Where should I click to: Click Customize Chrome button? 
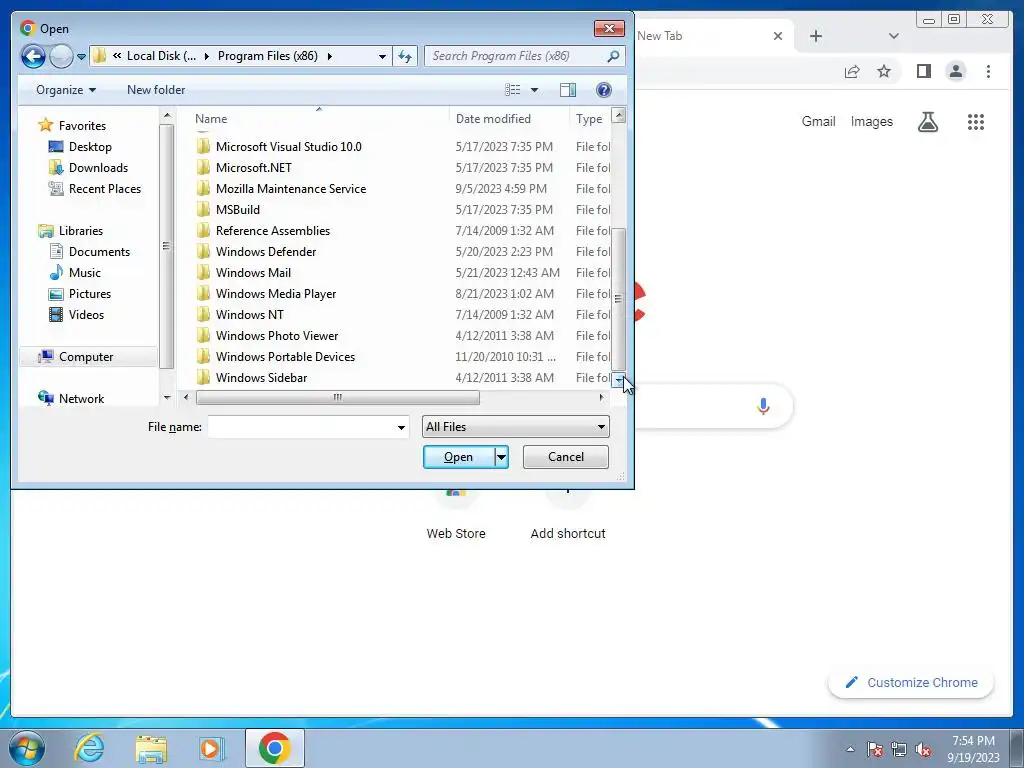tap(912, 682)
